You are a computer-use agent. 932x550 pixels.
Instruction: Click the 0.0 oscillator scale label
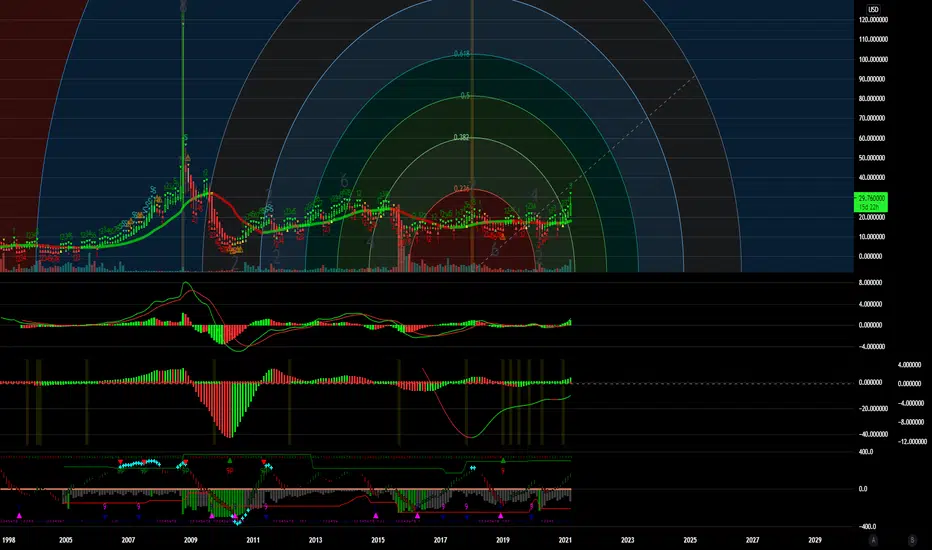863,489
